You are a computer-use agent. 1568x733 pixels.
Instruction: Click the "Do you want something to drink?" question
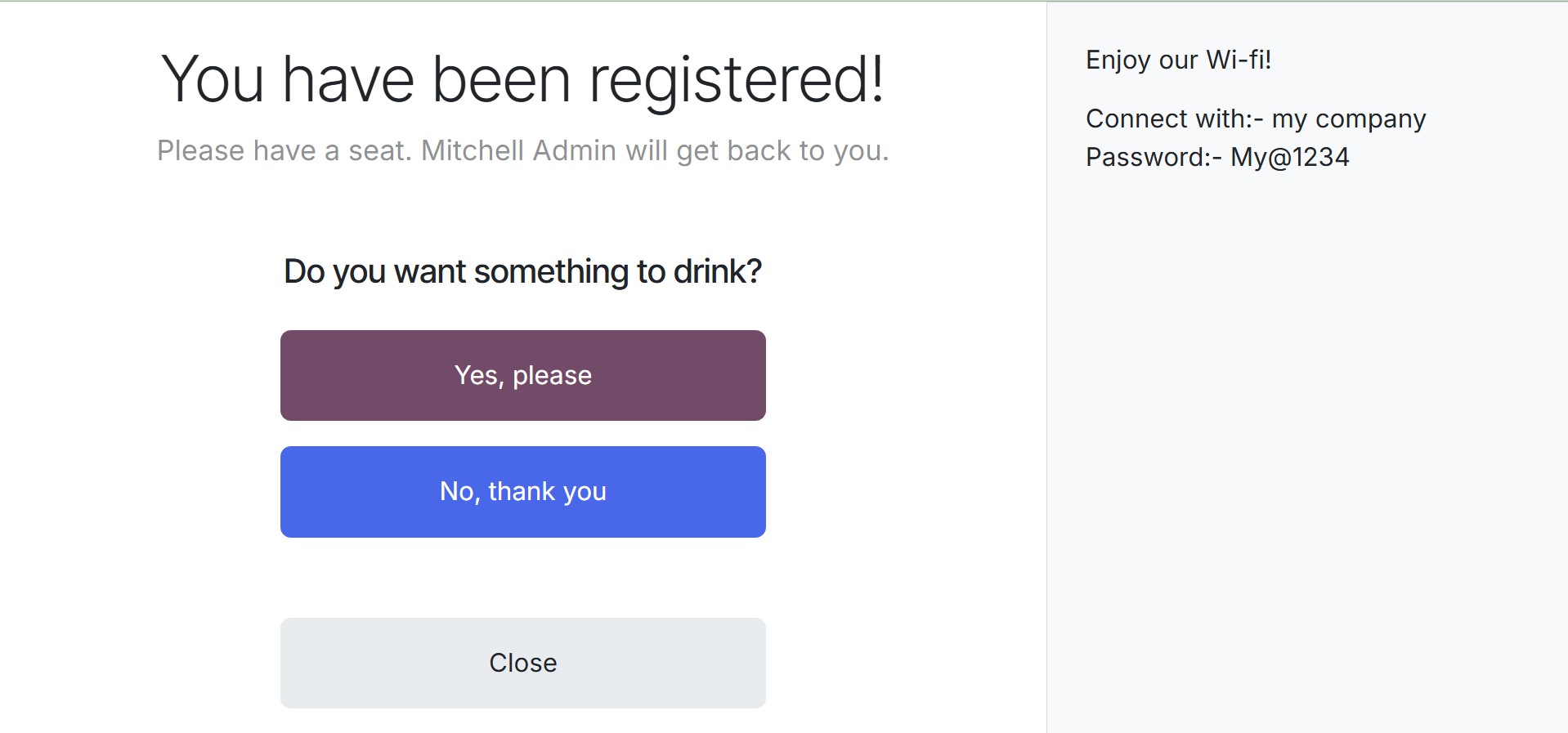(522, 271)
